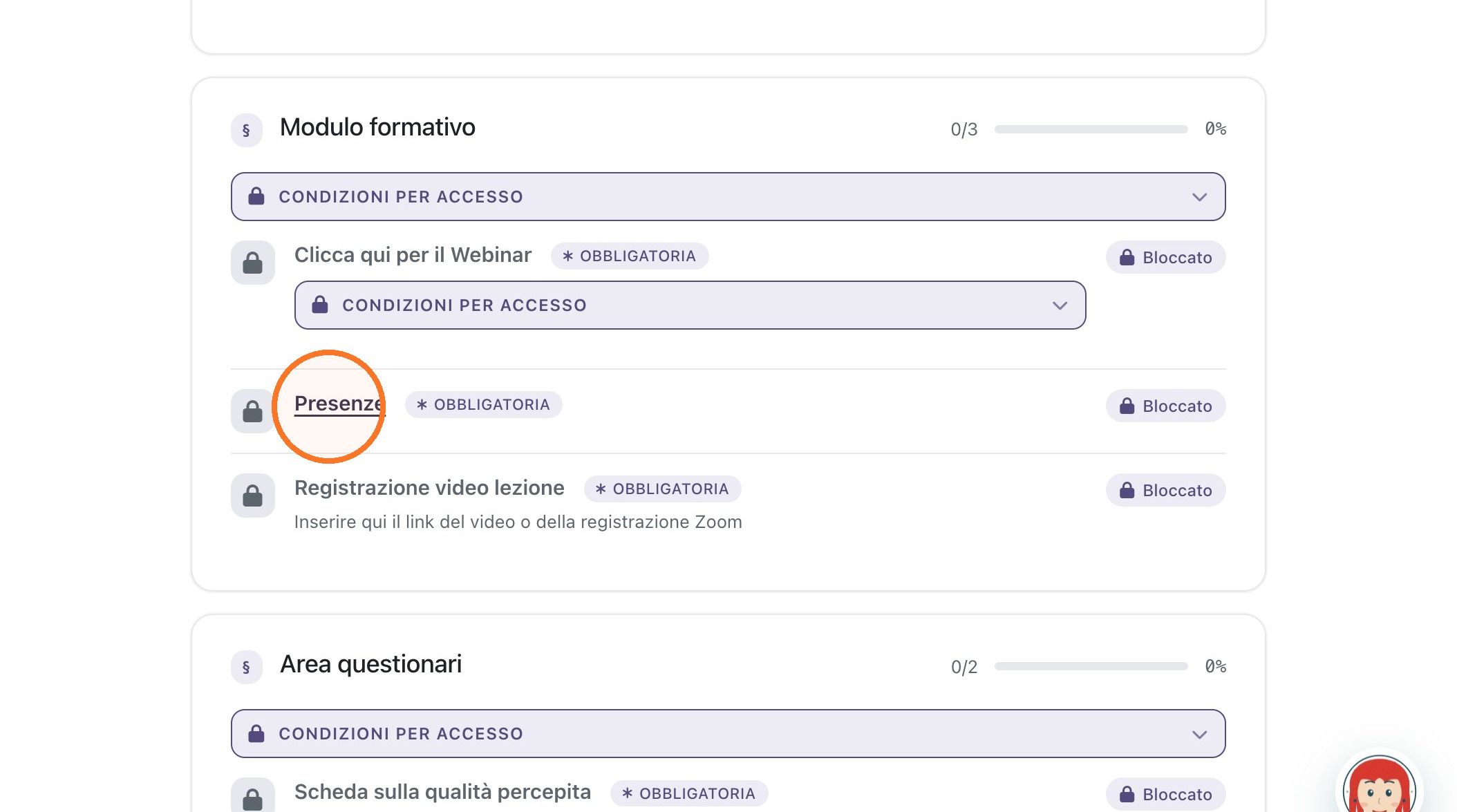Click the 0/3 completion counter
This screenshot has width=1457, height=812.
964,129
